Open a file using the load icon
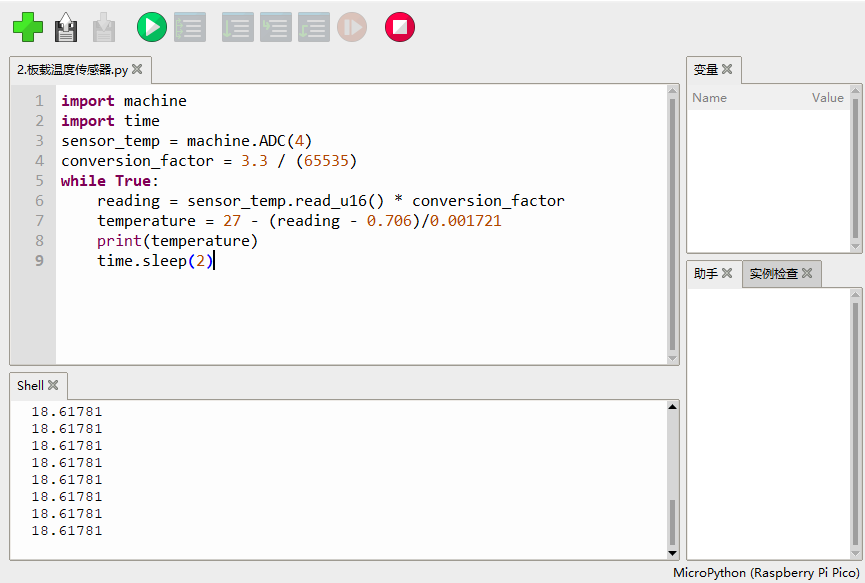865x583 pixels. 66,27
